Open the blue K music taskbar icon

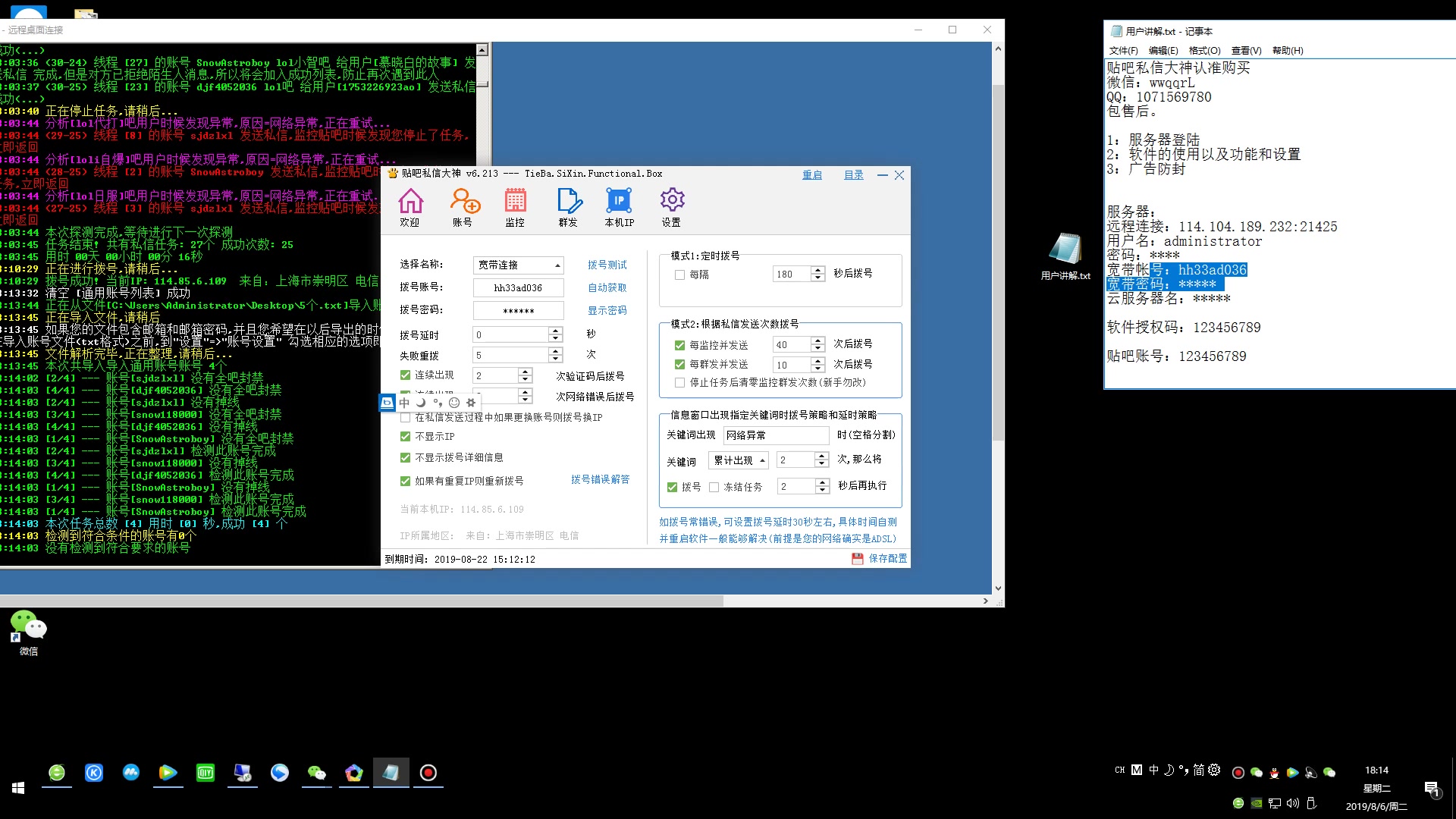(94, 773)
